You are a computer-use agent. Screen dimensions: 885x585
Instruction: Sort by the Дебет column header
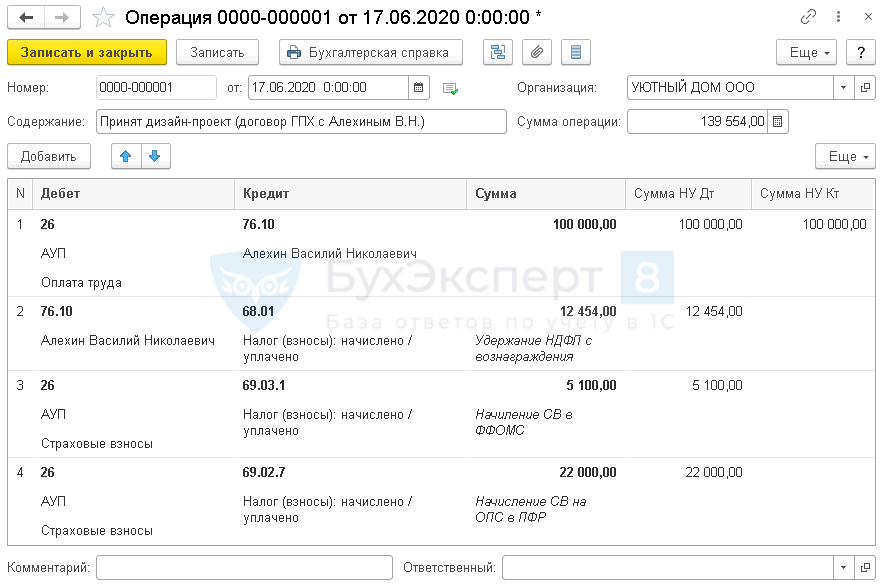(134, 194)
